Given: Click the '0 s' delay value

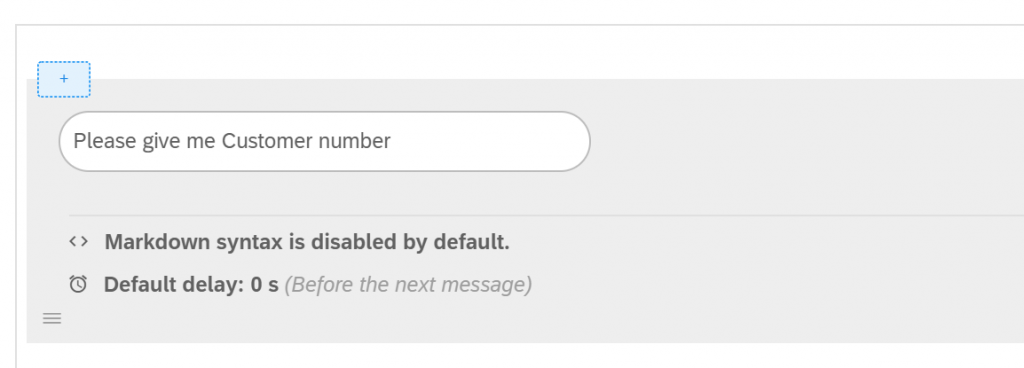Looking at the screenshot, I should coord(264,285).
